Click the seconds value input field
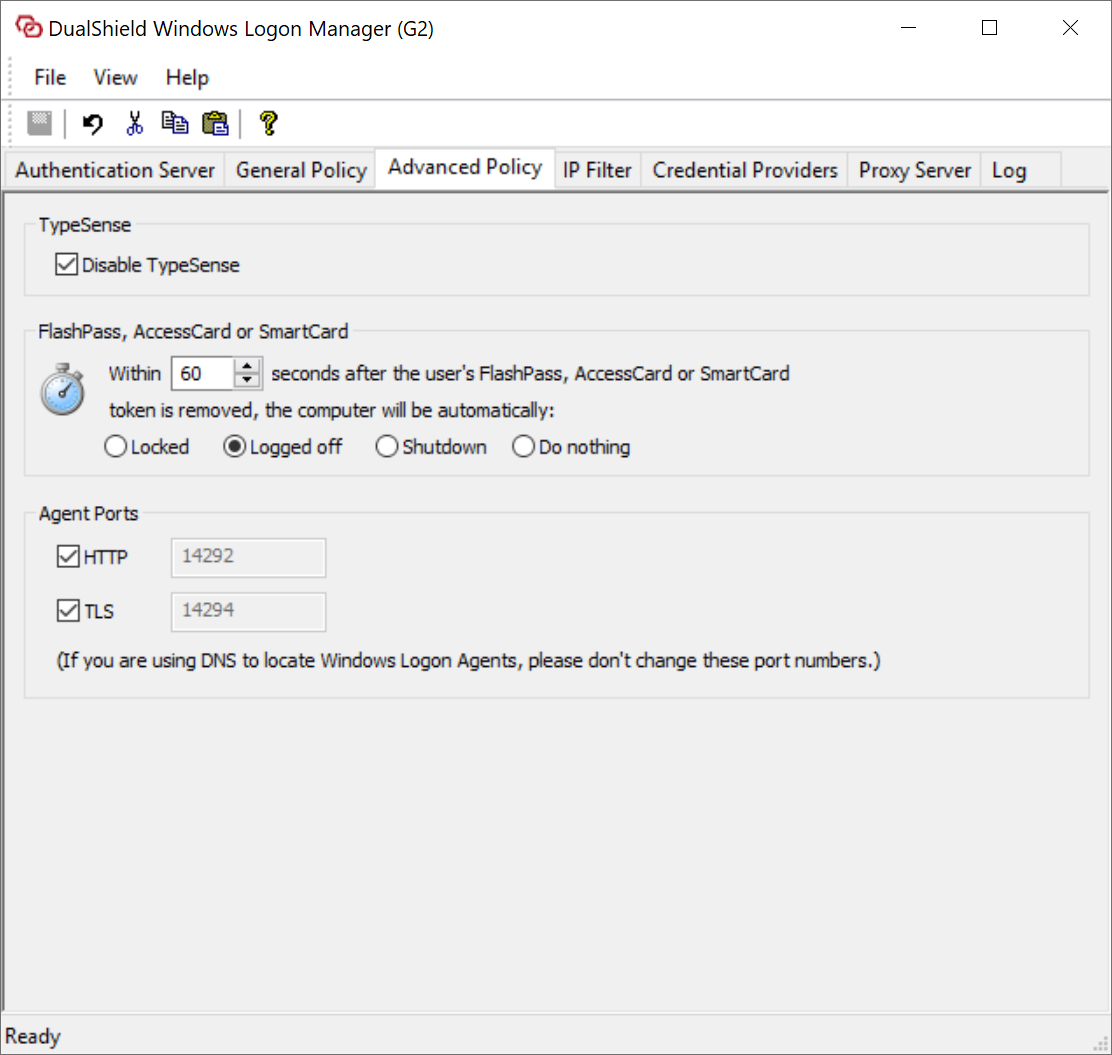Image resolution: width=1112 pixels, height=1055 pixels. [203, 374]
